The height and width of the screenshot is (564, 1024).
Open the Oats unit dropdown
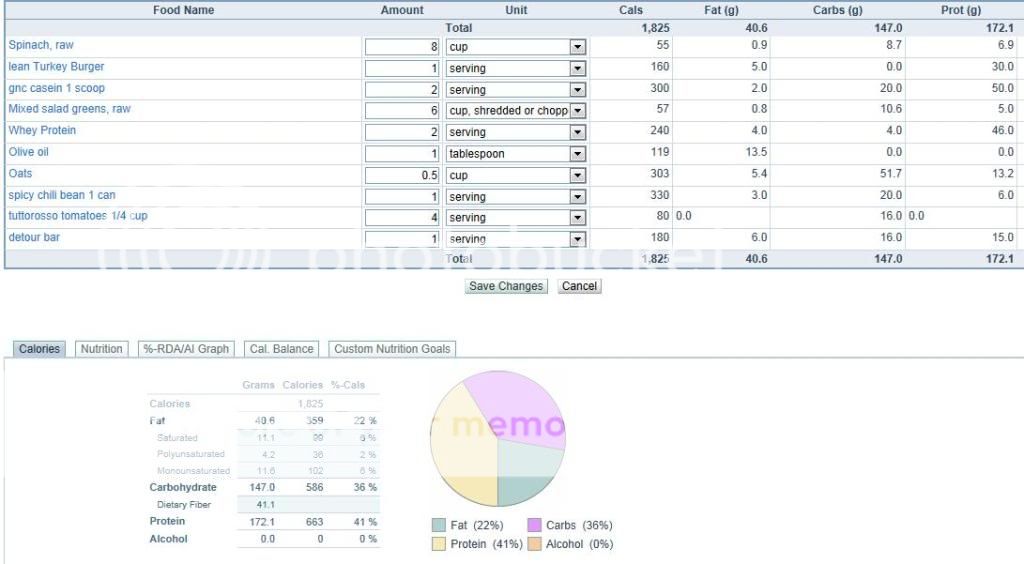pos(577,175)
